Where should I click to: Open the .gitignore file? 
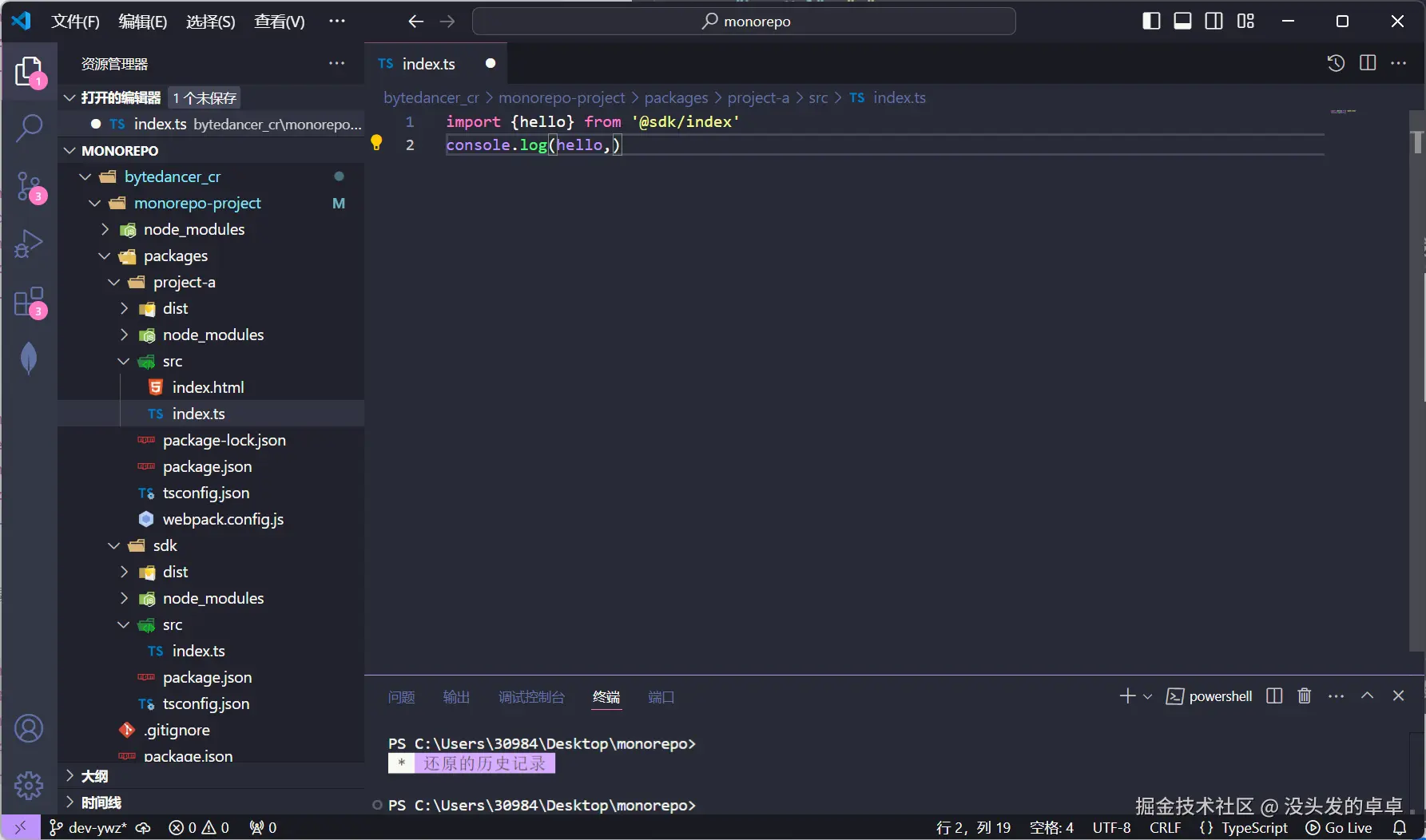[177, 730]
